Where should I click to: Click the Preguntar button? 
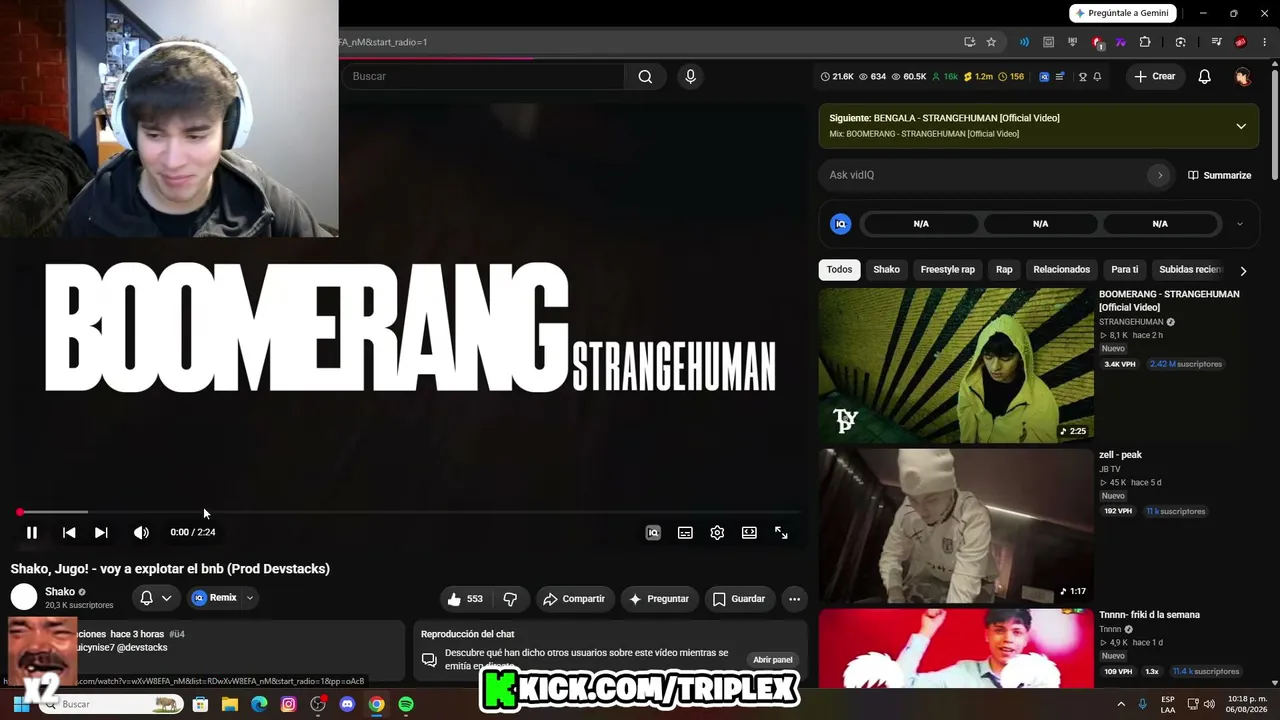point(659,599)
